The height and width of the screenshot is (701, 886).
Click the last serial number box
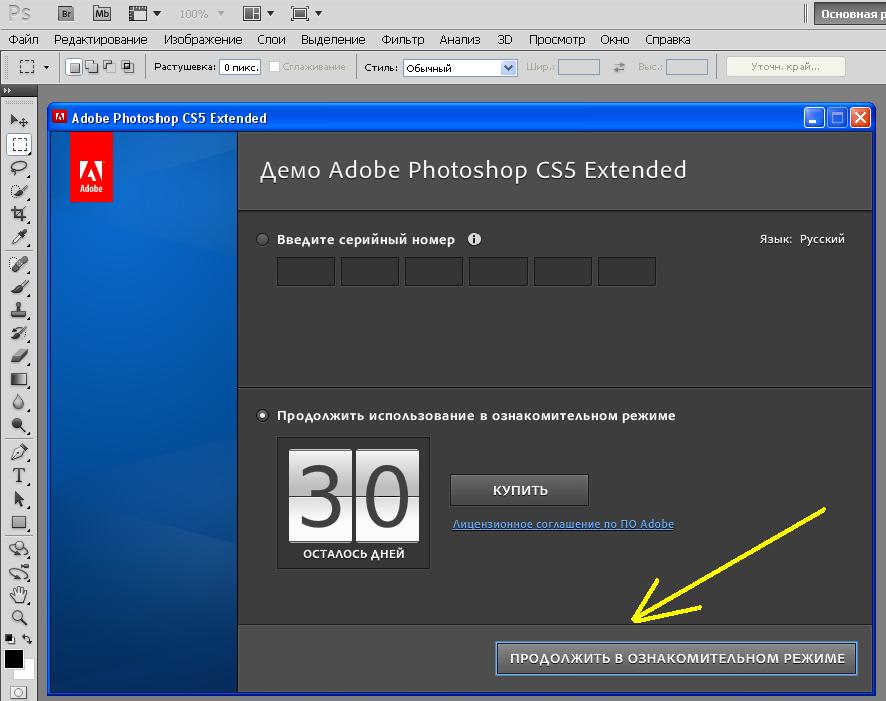[627, 272]
